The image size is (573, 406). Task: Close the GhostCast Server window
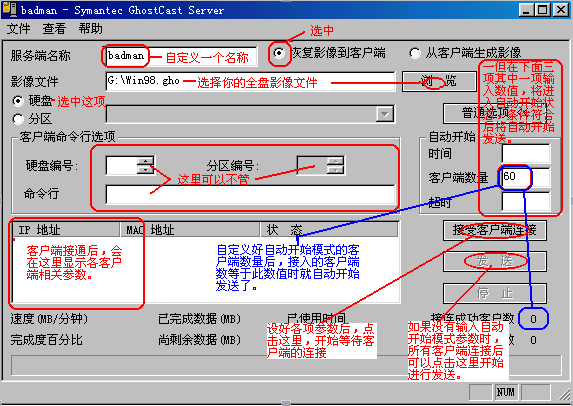point(561,10)
